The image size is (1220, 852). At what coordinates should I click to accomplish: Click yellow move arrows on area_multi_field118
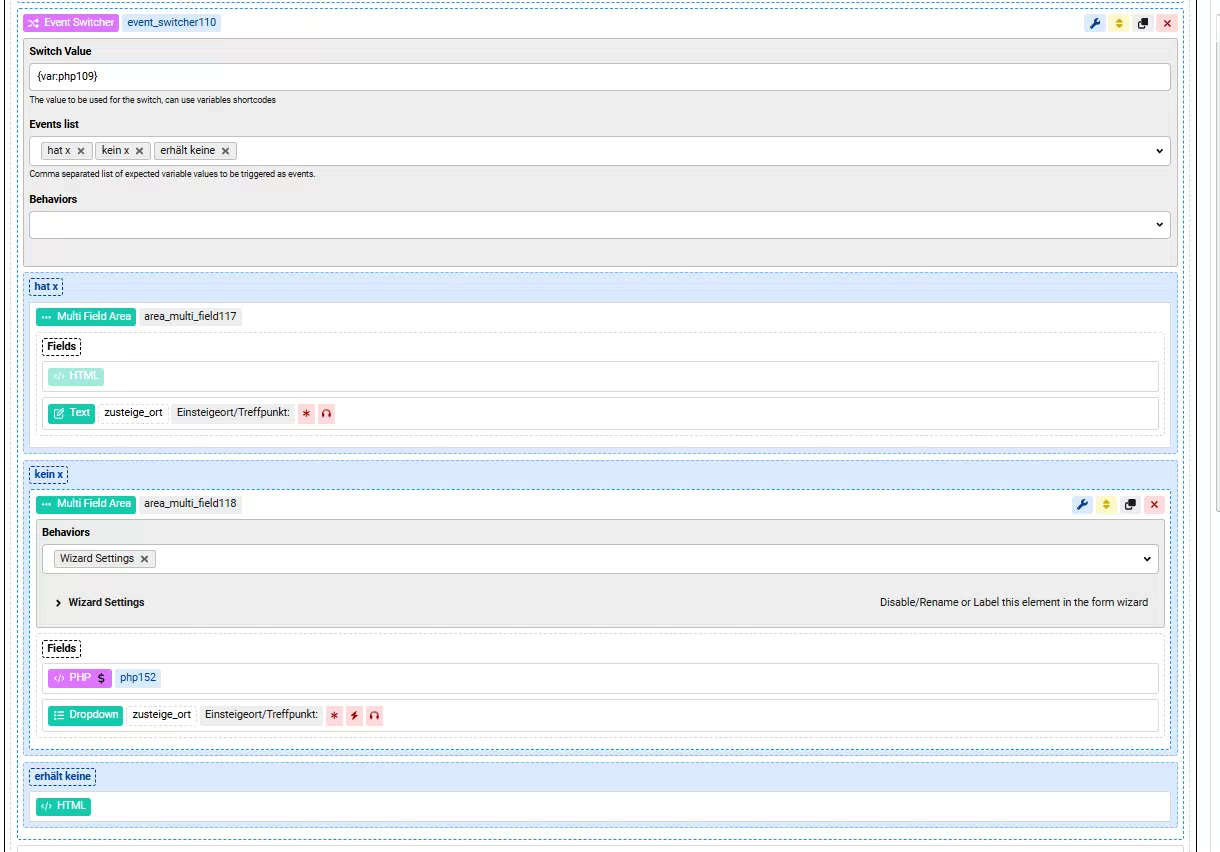(x=1106, y=505)
